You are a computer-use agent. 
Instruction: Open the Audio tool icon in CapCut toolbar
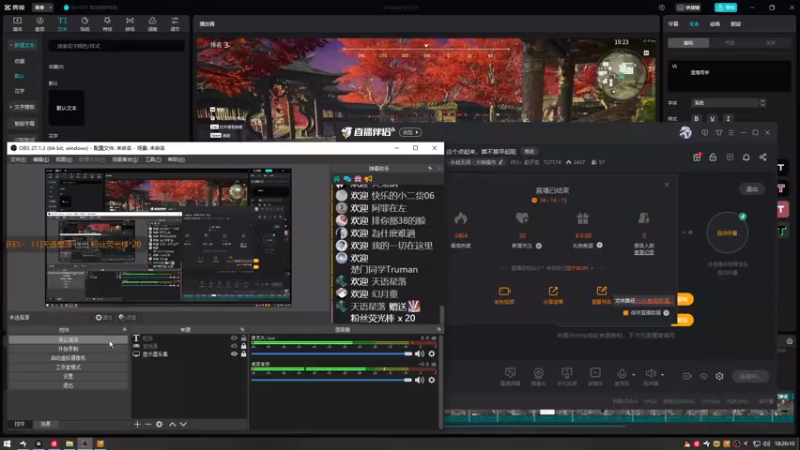(40, 23)
